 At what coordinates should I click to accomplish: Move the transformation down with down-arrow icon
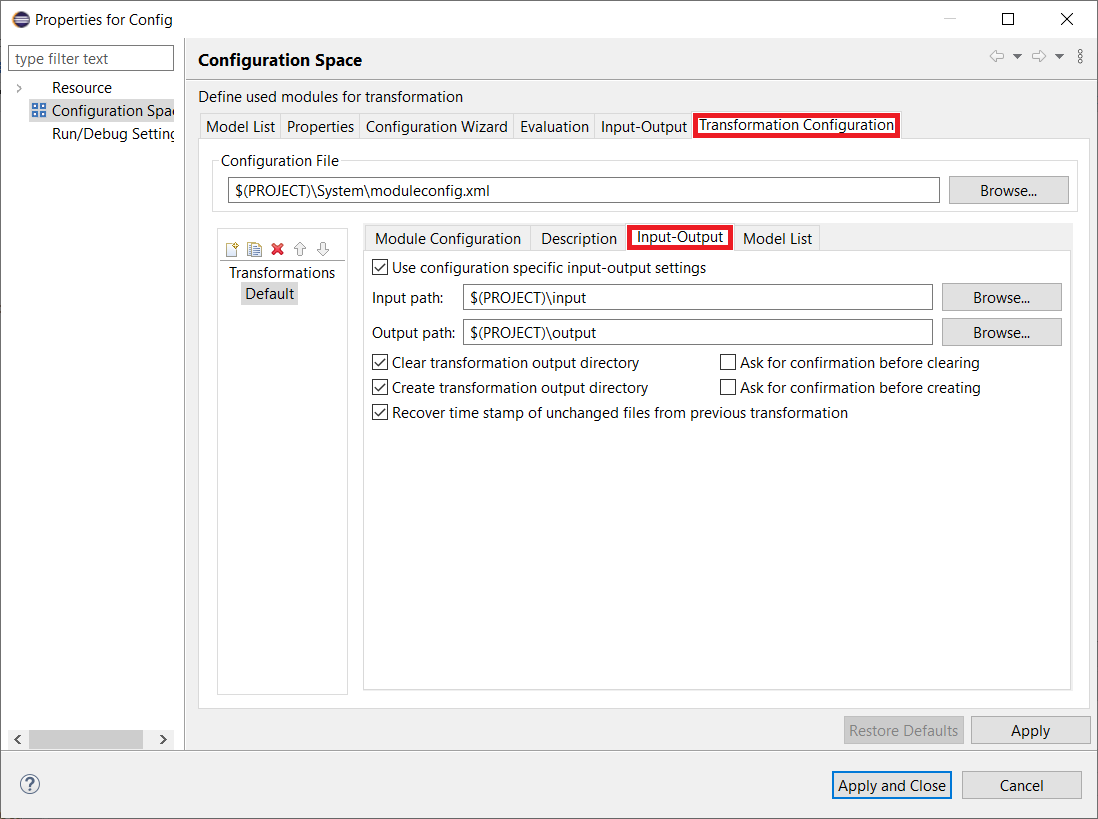click(x=323, y=248)
